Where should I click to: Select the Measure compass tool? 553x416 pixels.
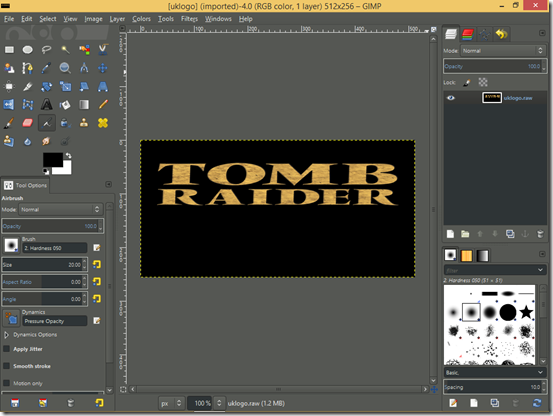point(84,68)
